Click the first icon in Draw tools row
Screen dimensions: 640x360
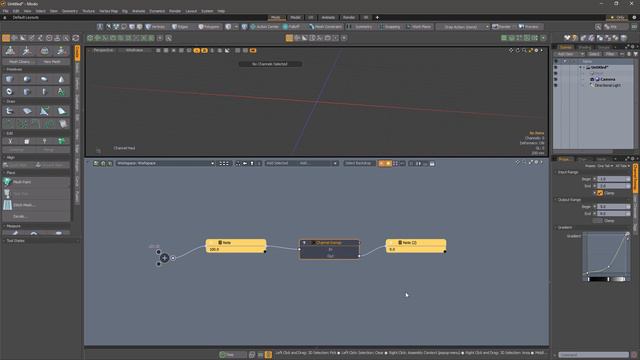tap(9, 111)
